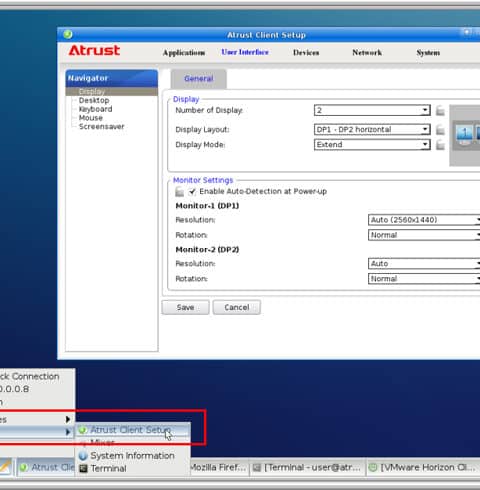Open the Display Layout dropdown
The height and width of the screenshot is (490, 480).
[x=372, y=129]
